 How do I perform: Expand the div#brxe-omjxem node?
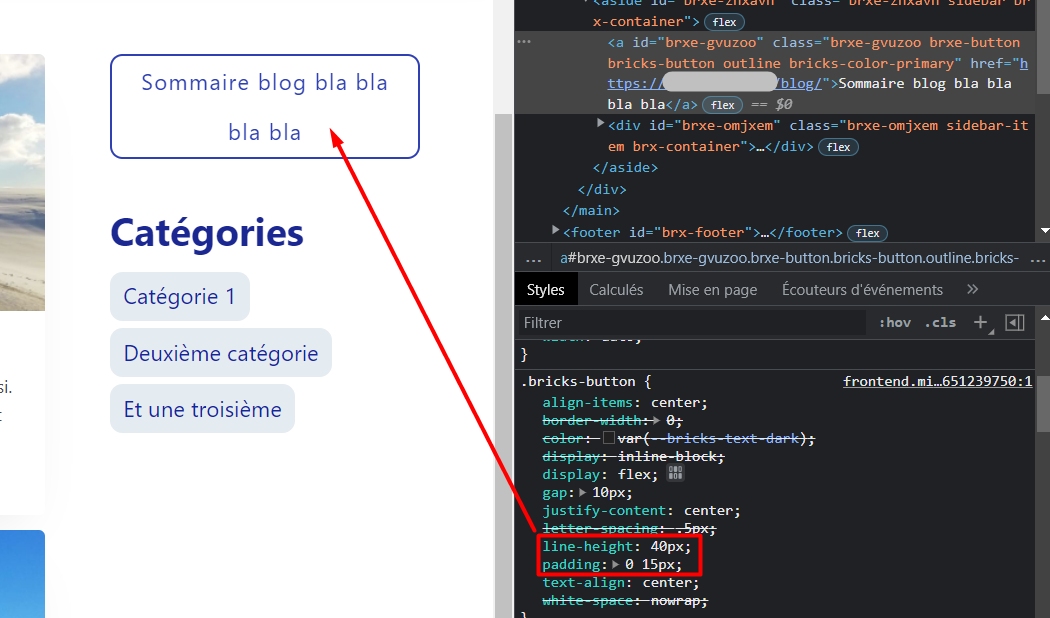601,123
